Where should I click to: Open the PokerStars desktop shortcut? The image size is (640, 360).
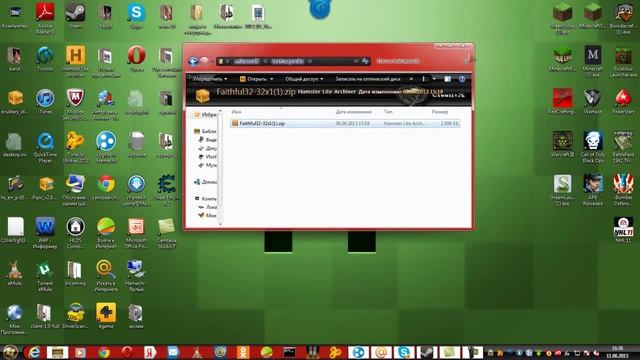pos(623,102)
